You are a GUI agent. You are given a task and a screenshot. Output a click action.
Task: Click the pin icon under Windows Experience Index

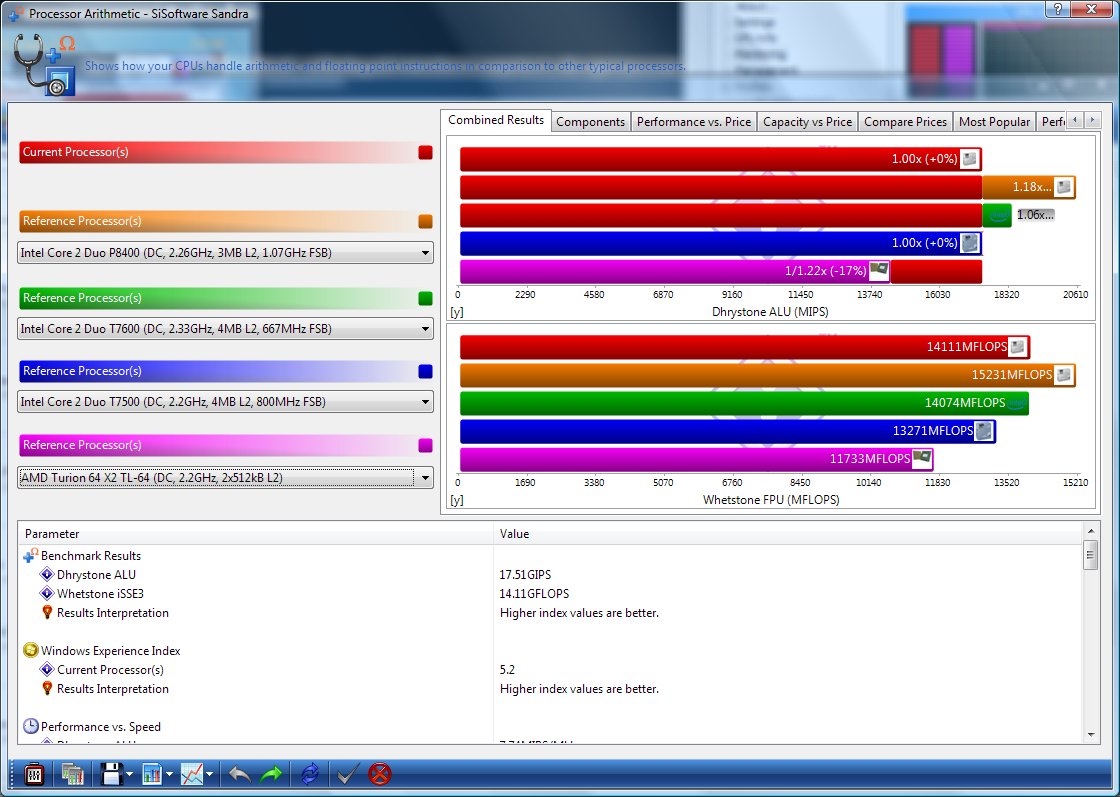tap(47, 688)
